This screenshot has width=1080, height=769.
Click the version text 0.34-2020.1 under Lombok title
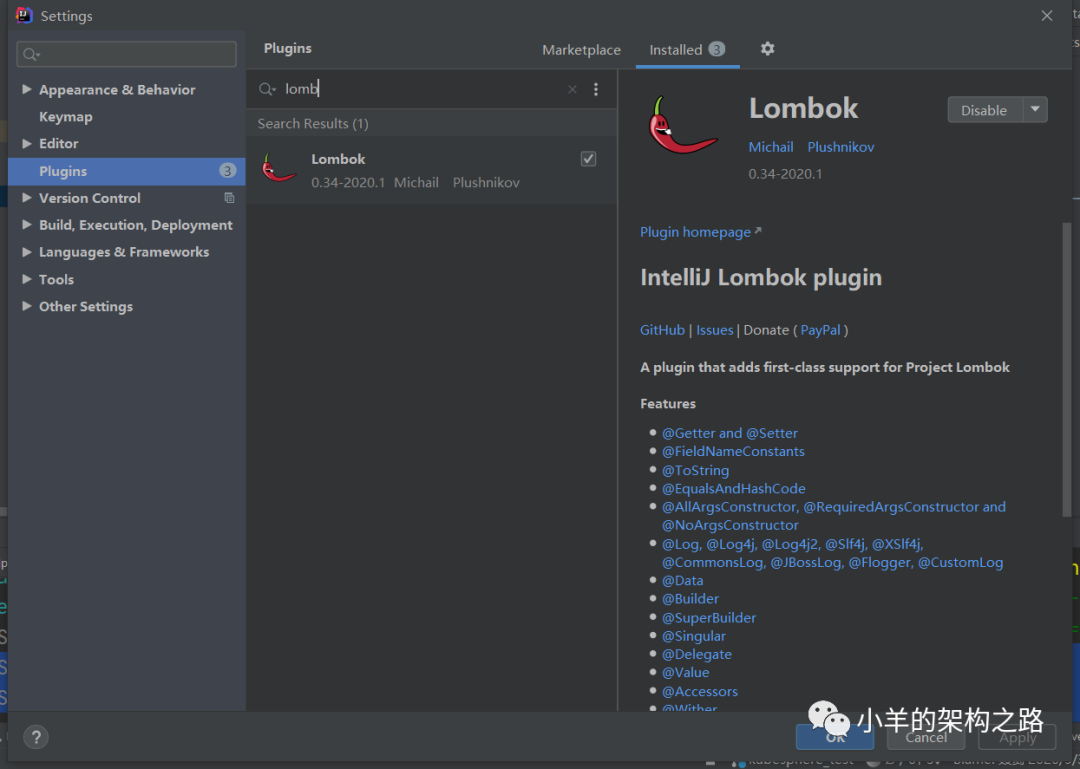pos(785,174)
